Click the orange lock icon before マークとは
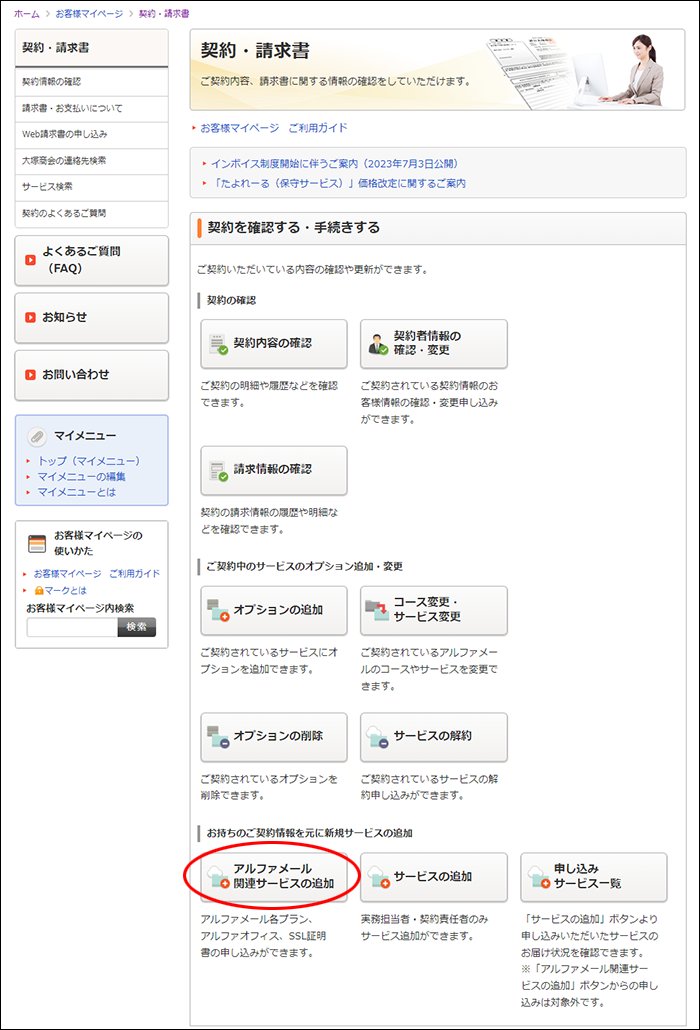The image size is (700, 1030). [x=39, y=591]
